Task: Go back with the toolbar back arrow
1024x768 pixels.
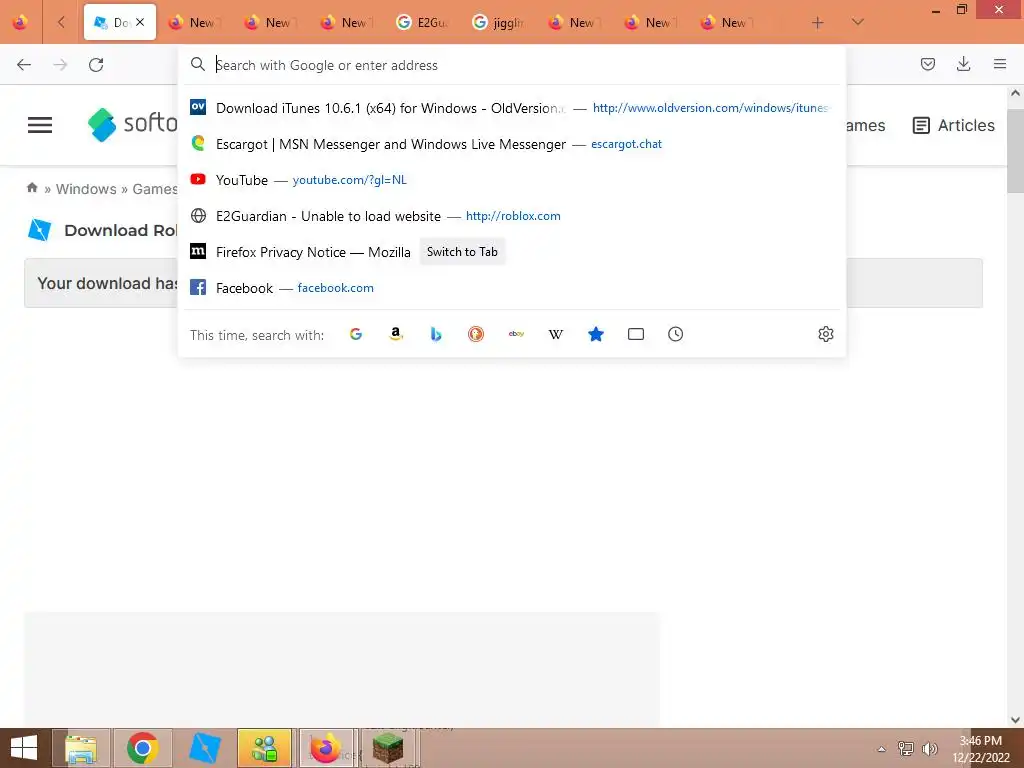Action: (24, 65)
